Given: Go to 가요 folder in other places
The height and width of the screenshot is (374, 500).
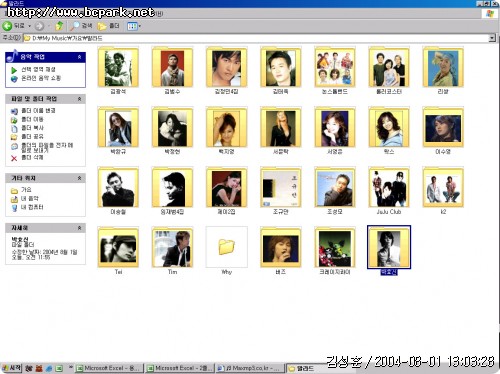Looking at the screenshot, I should [21, 190].
